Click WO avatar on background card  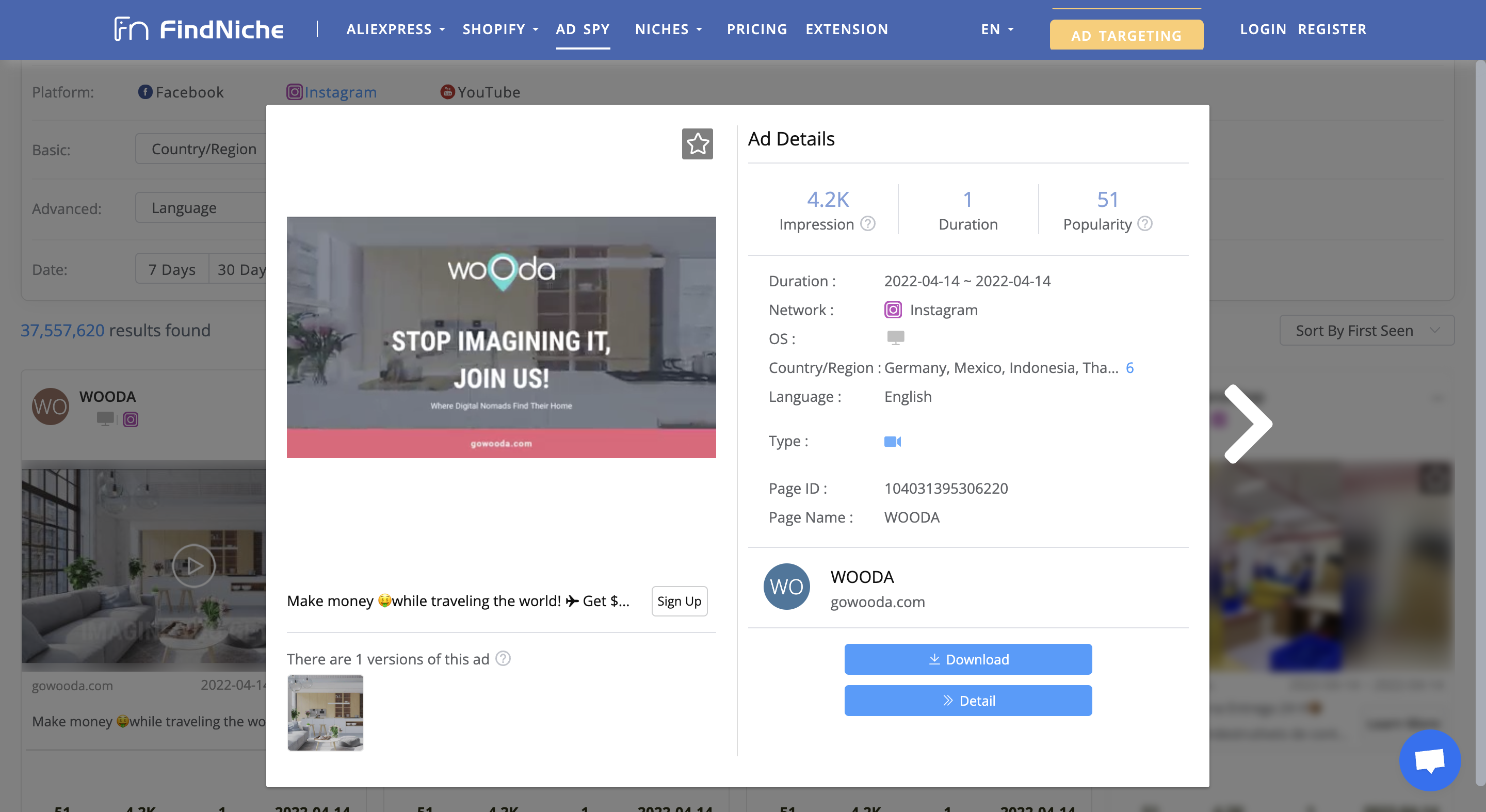pos(50,407)
